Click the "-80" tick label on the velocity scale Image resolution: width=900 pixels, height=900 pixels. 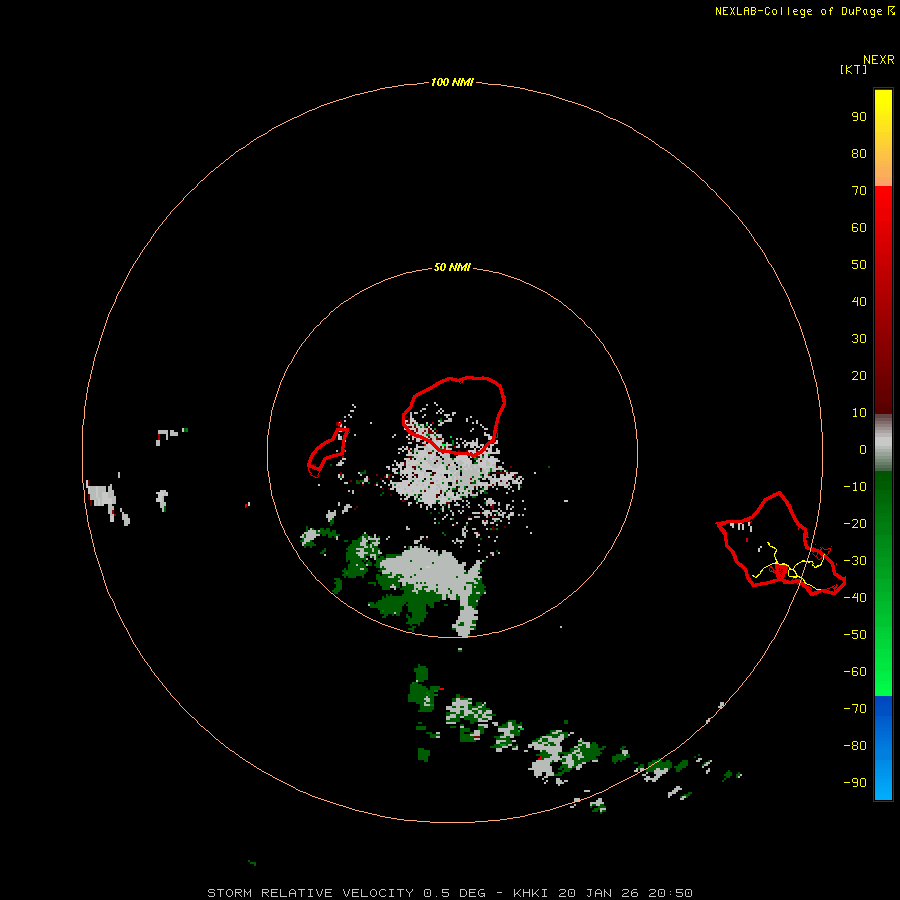tap(855, 746)
